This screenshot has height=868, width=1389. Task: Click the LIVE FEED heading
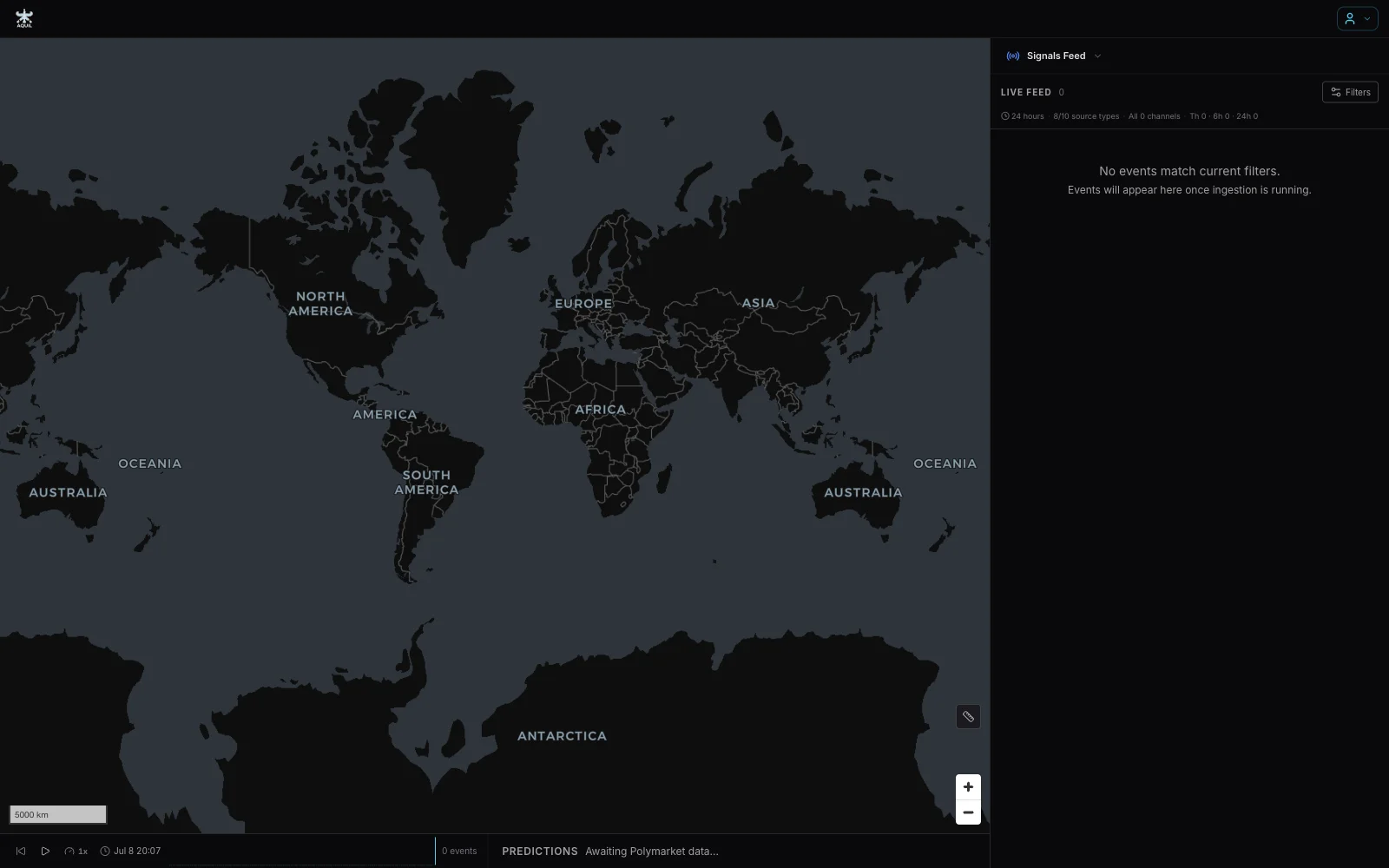coord(1025,92)
